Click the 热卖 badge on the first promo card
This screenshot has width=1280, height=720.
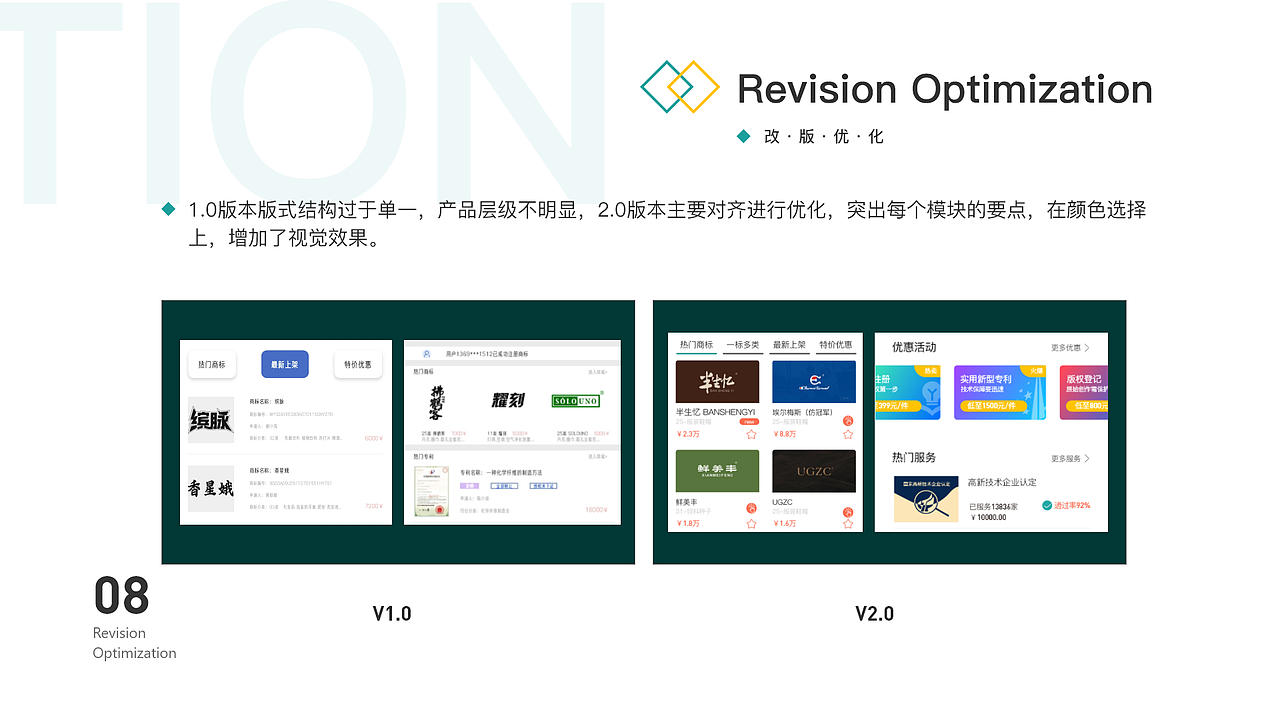[x=931, y=371]
